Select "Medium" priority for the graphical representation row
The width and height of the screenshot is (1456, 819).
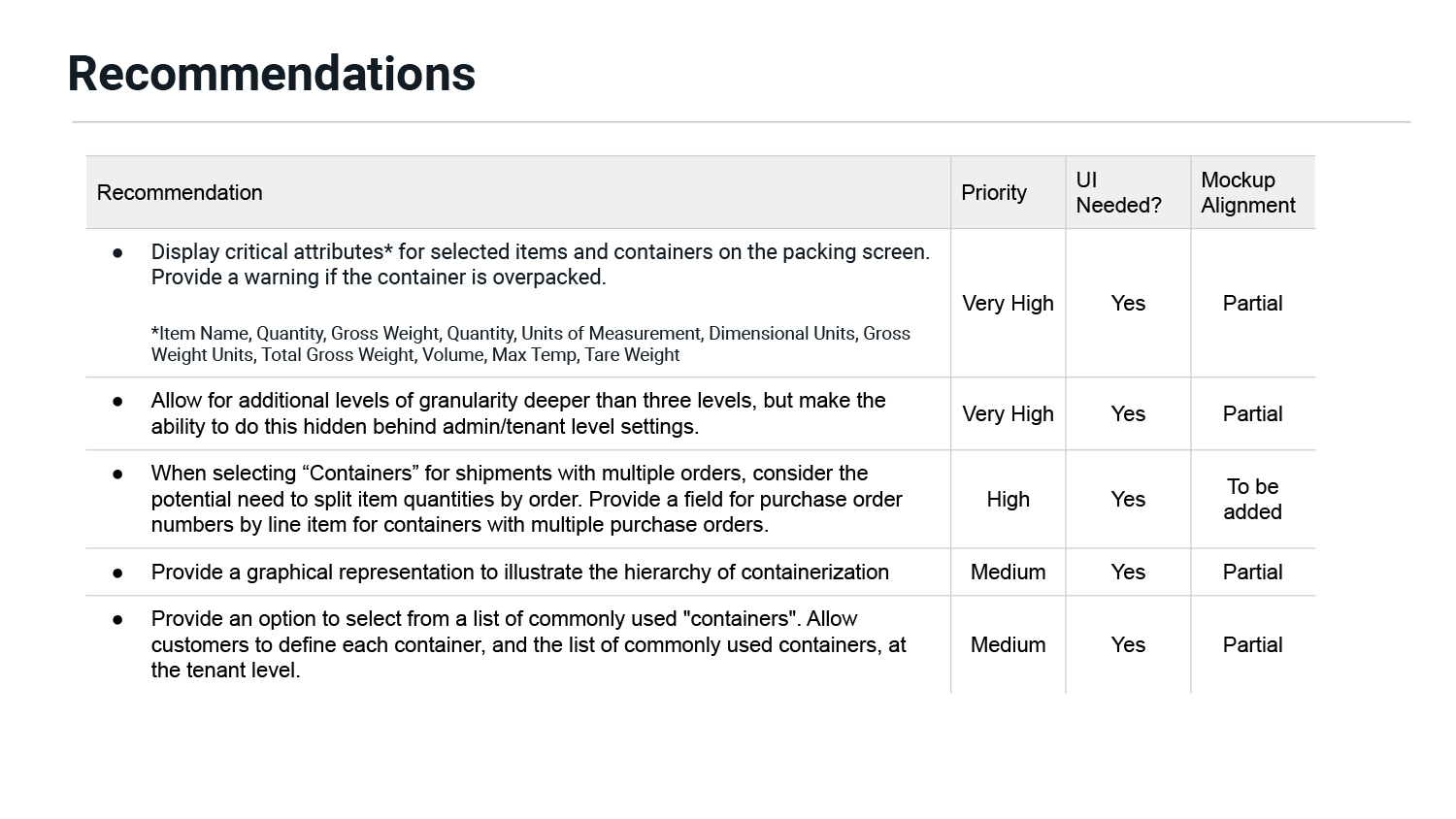coord(1008,572)
